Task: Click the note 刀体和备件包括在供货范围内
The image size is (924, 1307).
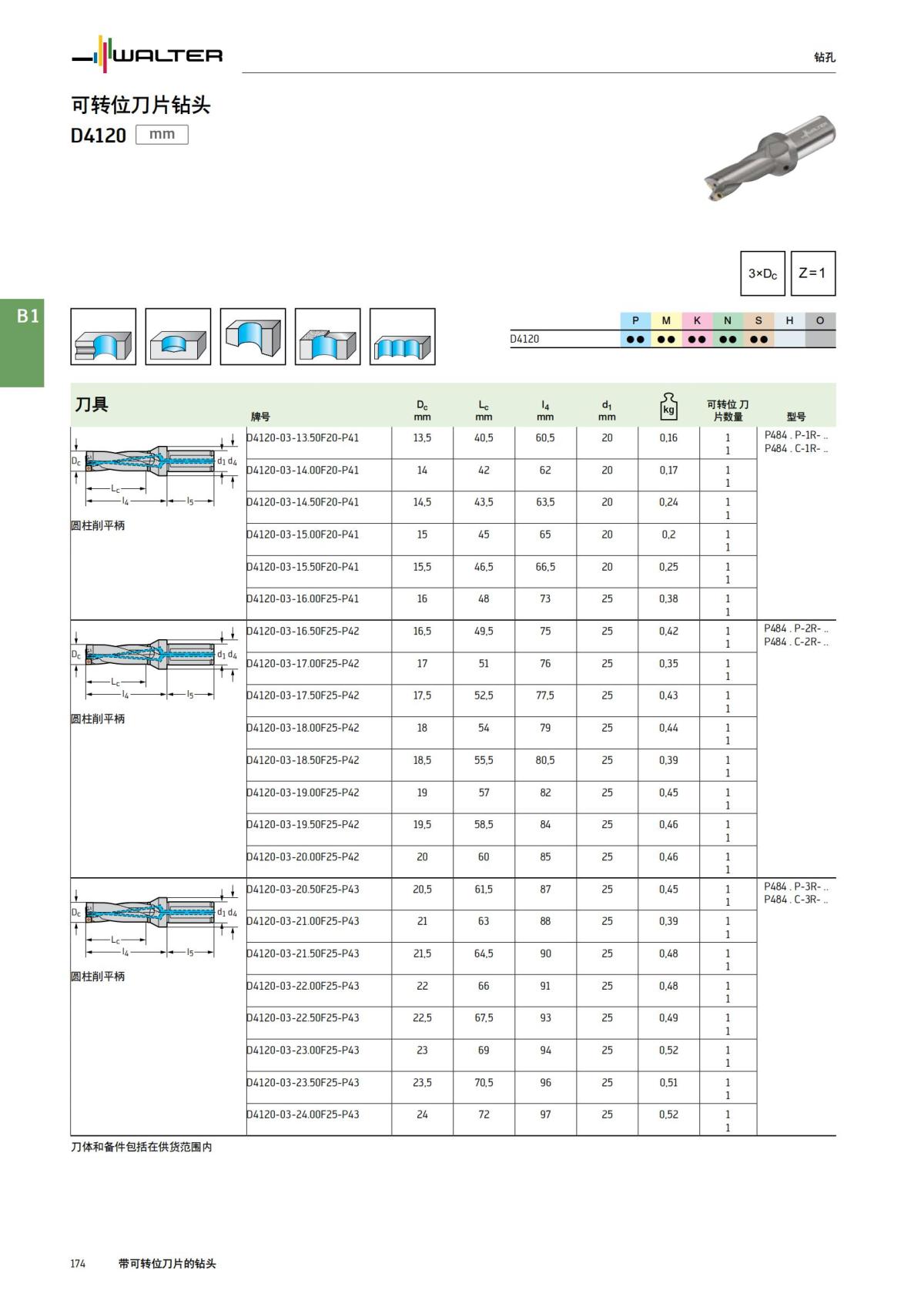Action: click(x=142, y=1147)
